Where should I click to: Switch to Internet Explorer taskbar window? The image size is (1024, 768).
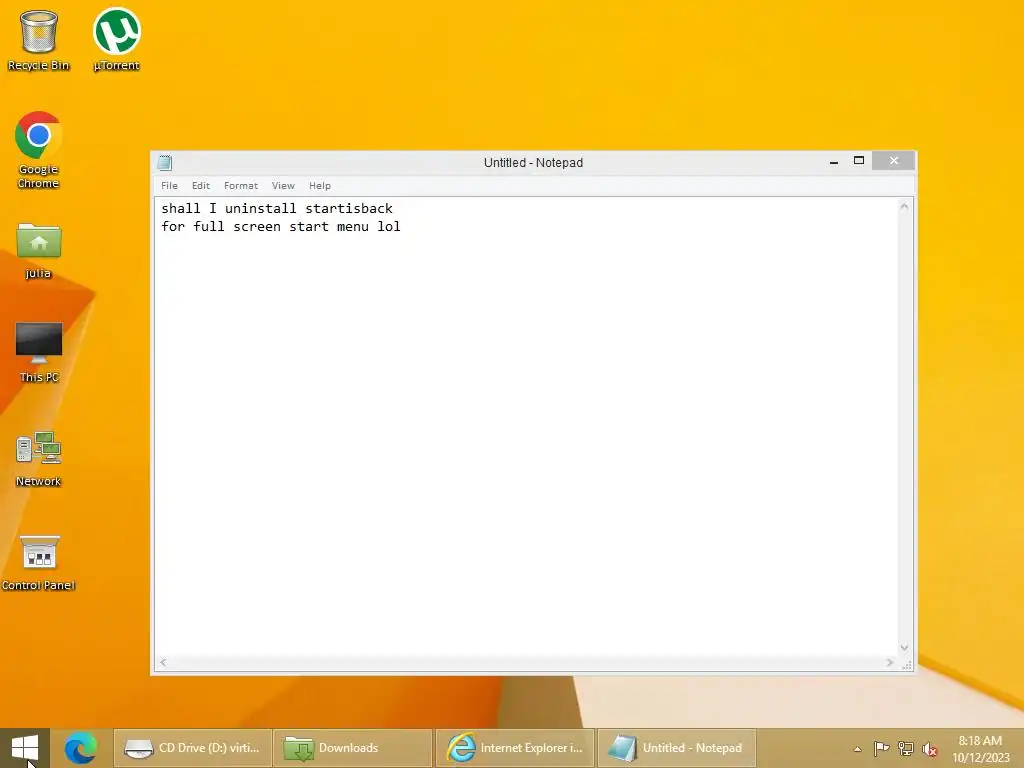(515, 748)
